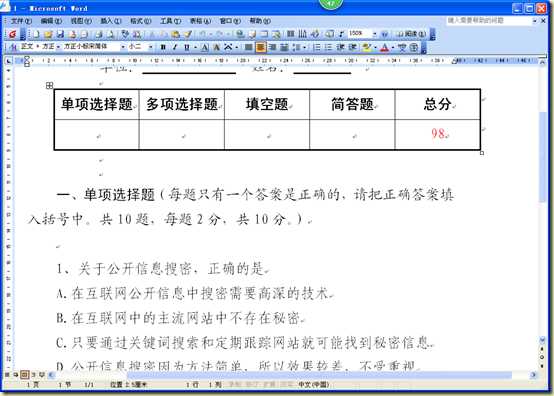Viewport: 554px width, 396px height.
Task: Open the 窗口 (Window) menu
Action: (x=230, y=21)
